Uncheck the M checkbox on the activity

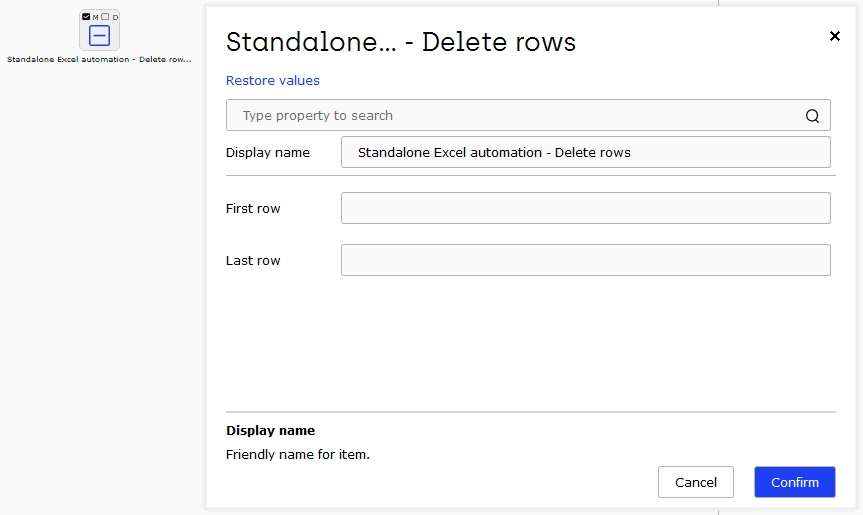(86, 17)
